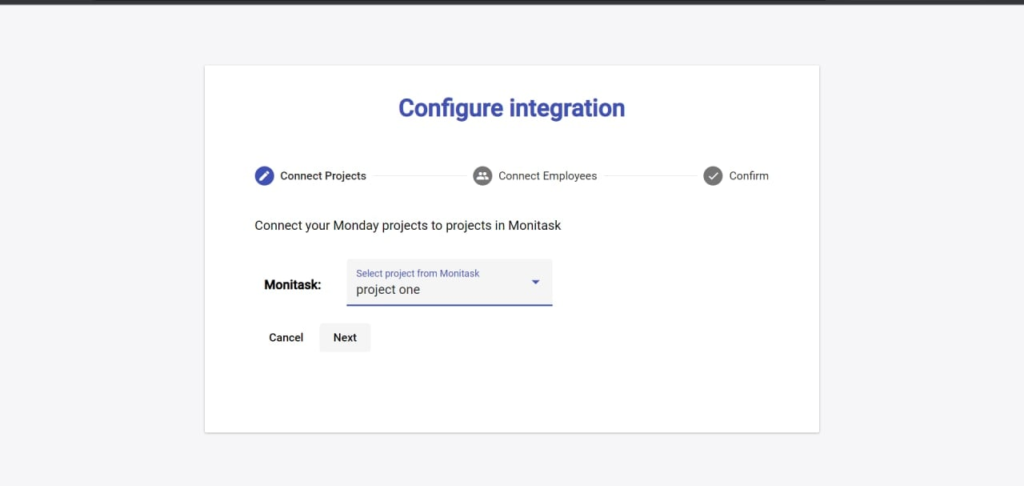The width and height of the screenshot is (1024, 486).
Task: Click the checkmark icon for Confirm step
Action: tap(712, 176)
